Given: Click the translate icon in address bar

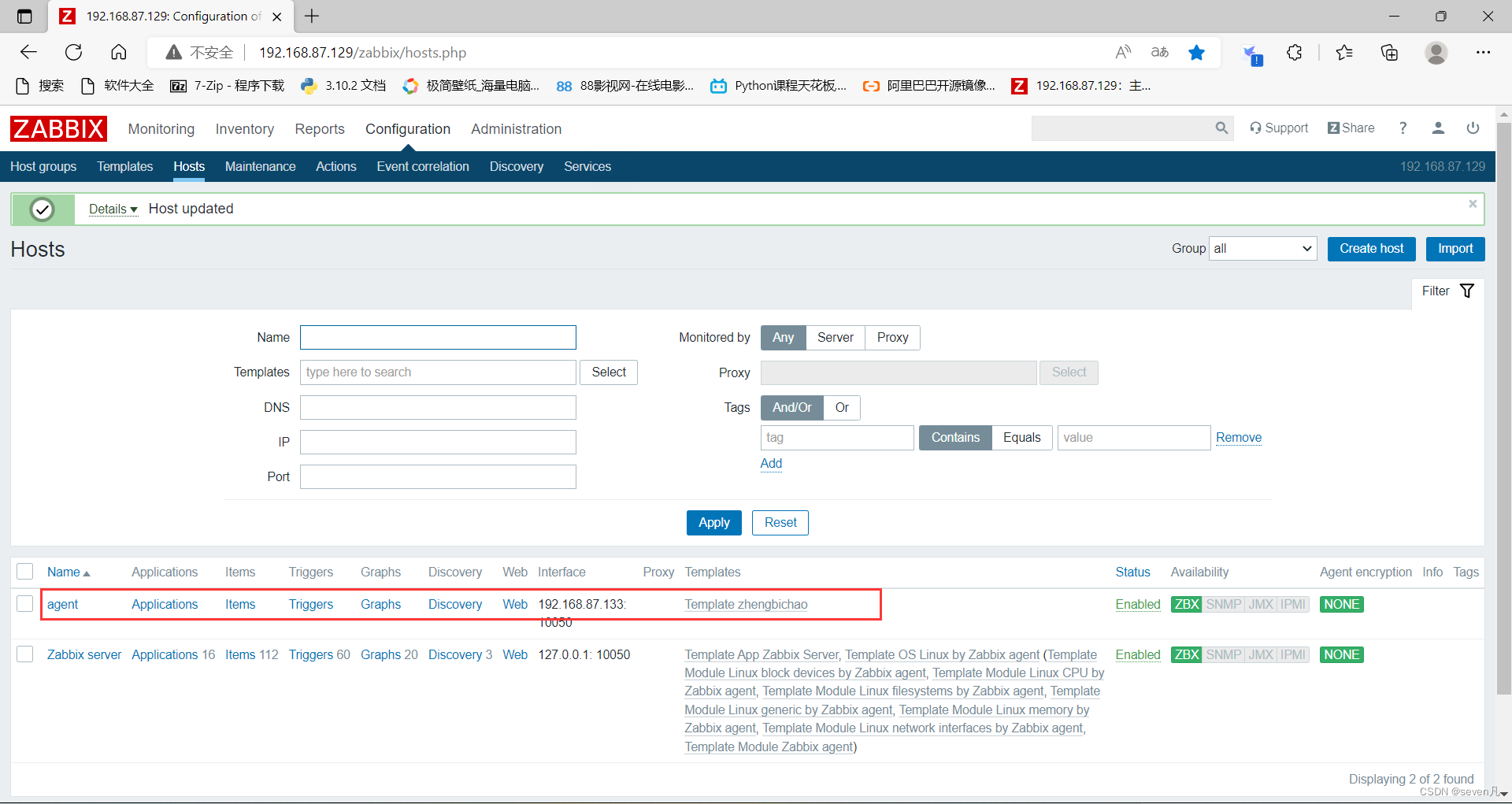Looking at the screenshot, I should tap(1160, 52).
